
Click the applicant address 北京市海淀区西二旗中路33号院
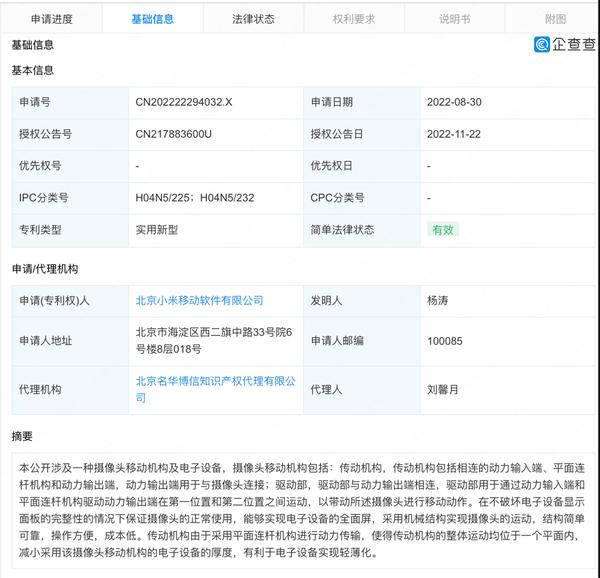point(214,340)
